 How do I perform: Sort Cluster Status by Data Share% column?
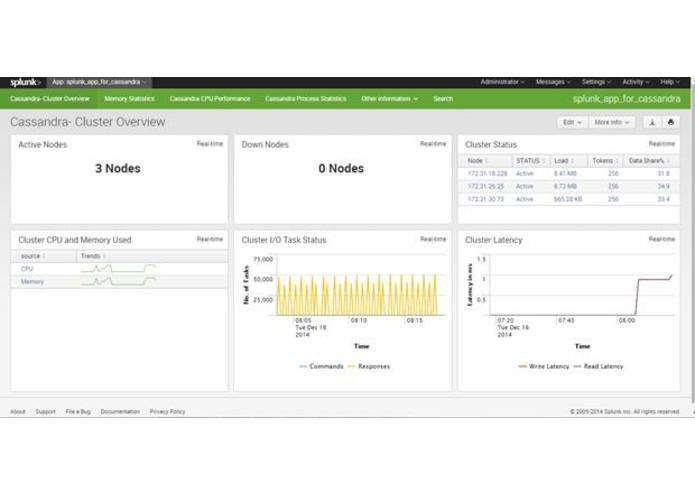(x=651, y=160)
